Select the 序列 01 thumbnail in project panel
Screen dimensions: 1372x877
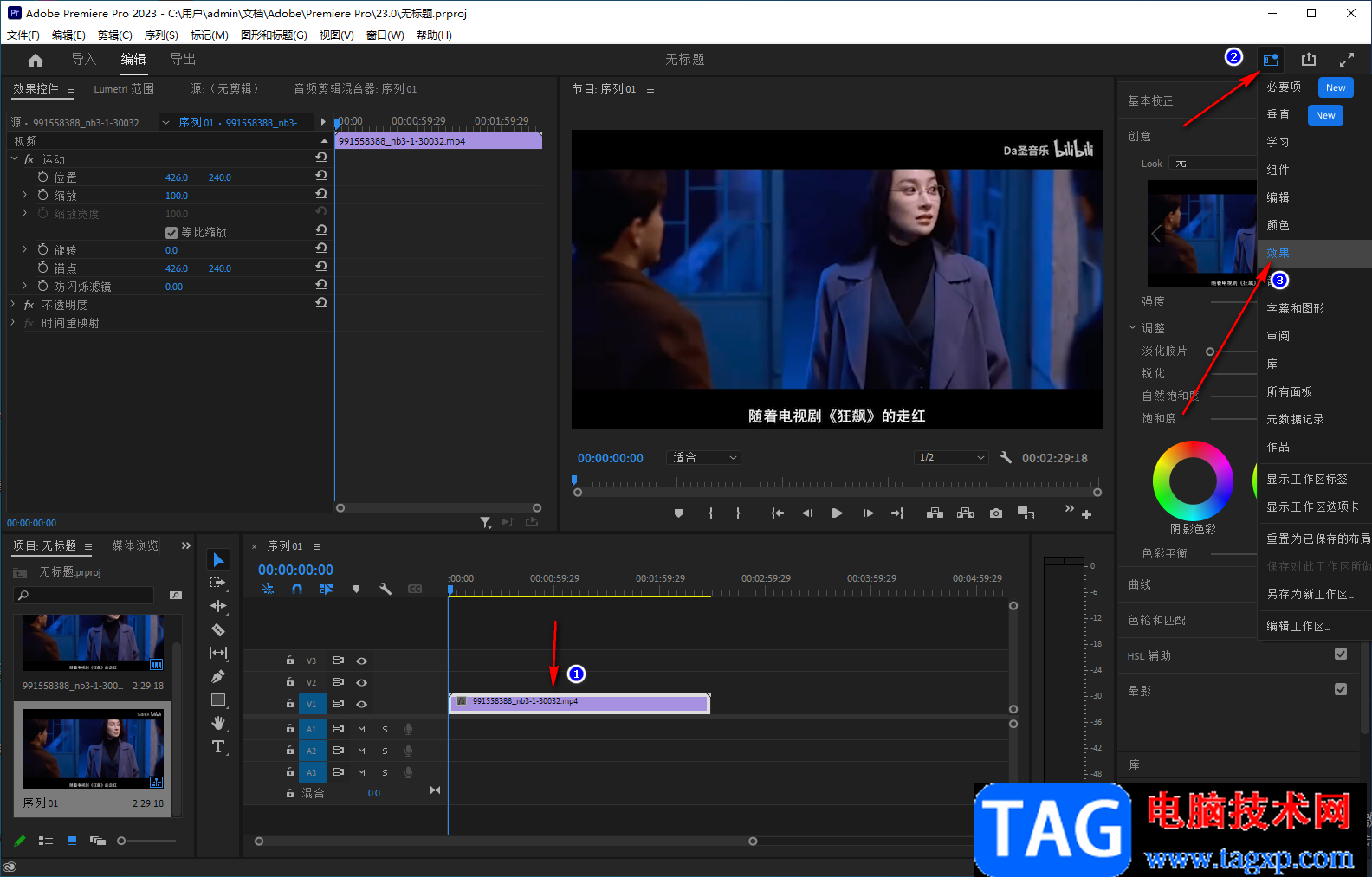[93, 749]
